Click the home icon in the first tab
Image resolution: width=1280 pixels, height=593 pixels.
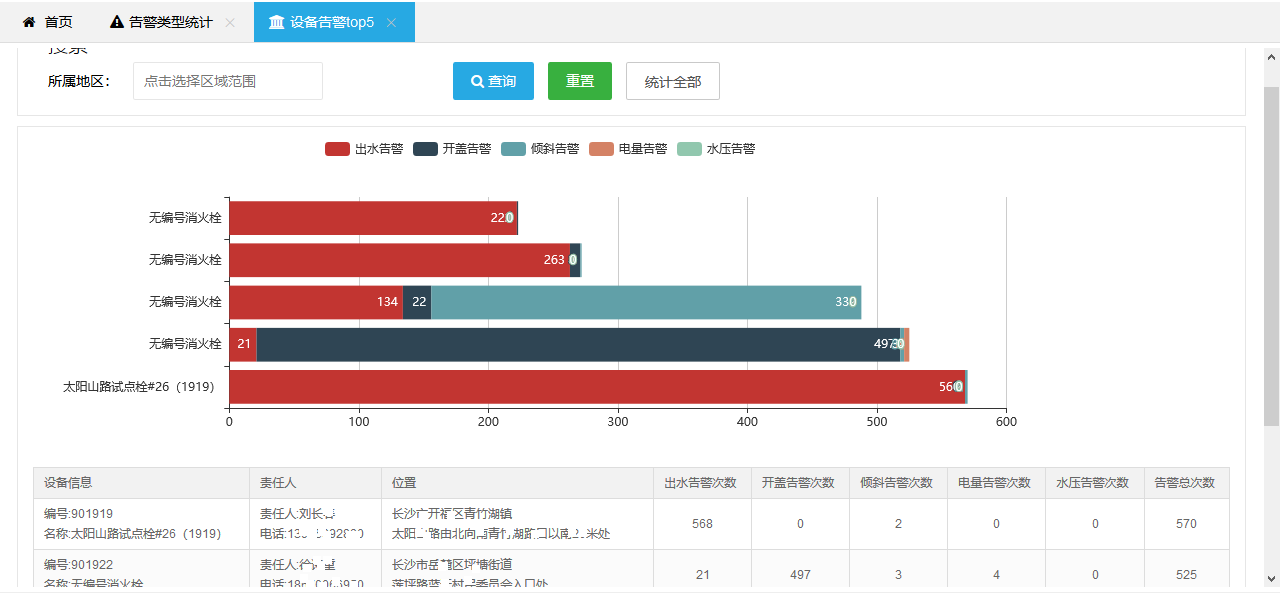click(29, 22)
